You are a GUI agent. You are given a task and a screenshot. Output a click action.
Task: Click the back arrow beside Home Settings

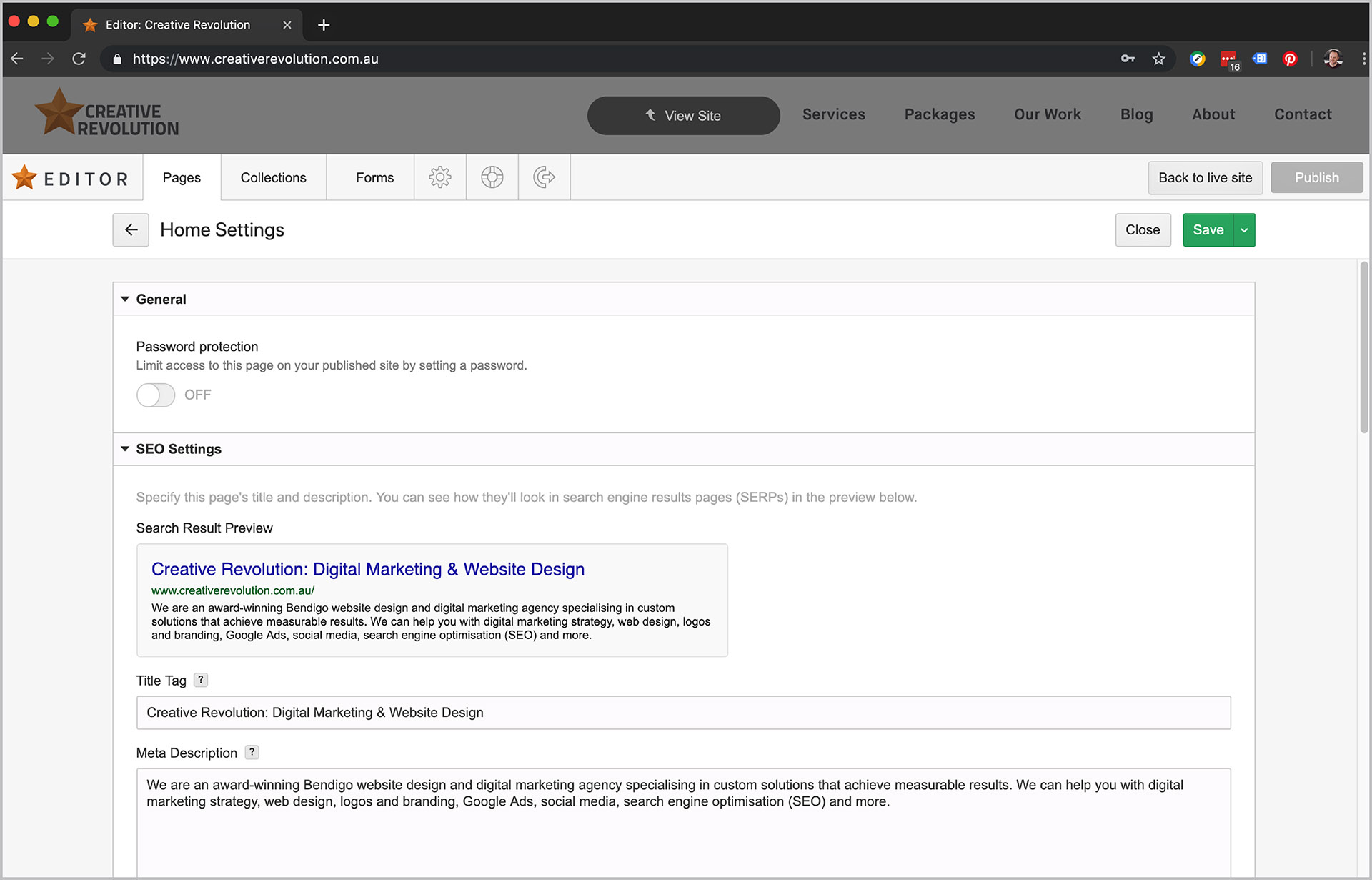click(x=131, y=229)
